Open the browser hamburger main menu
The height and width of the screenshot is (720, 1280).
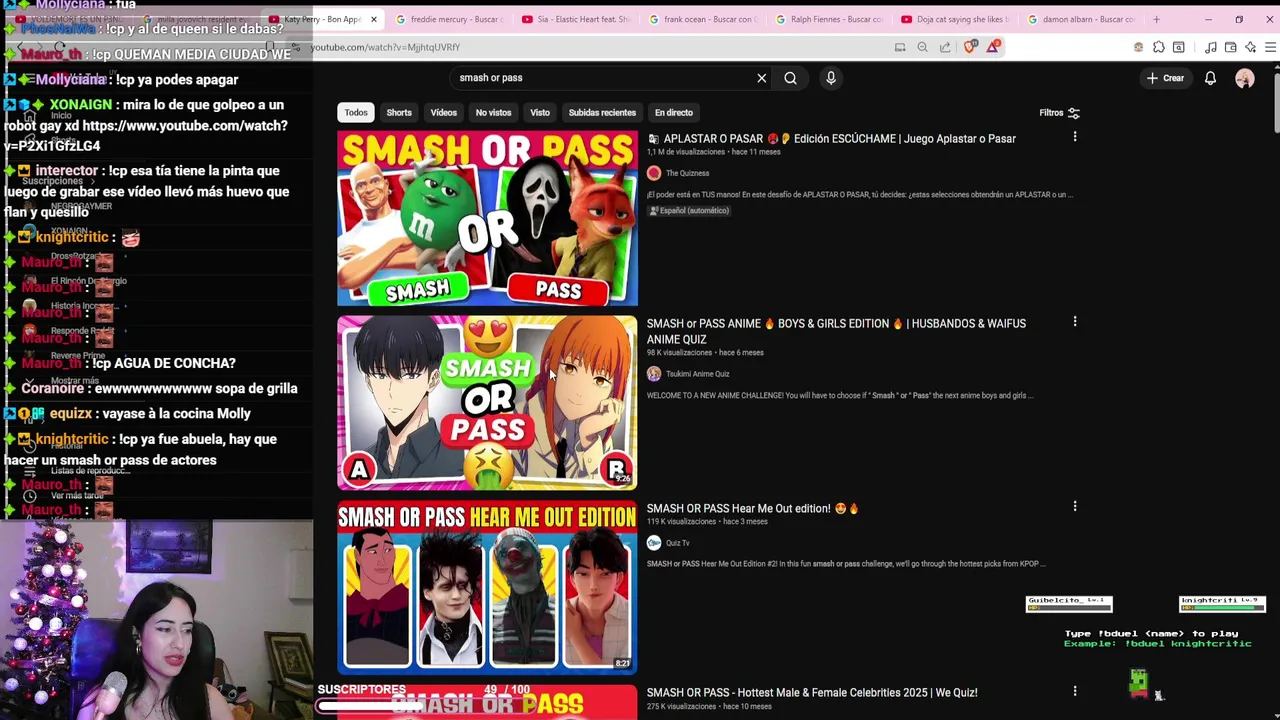tap(1271, 47)
